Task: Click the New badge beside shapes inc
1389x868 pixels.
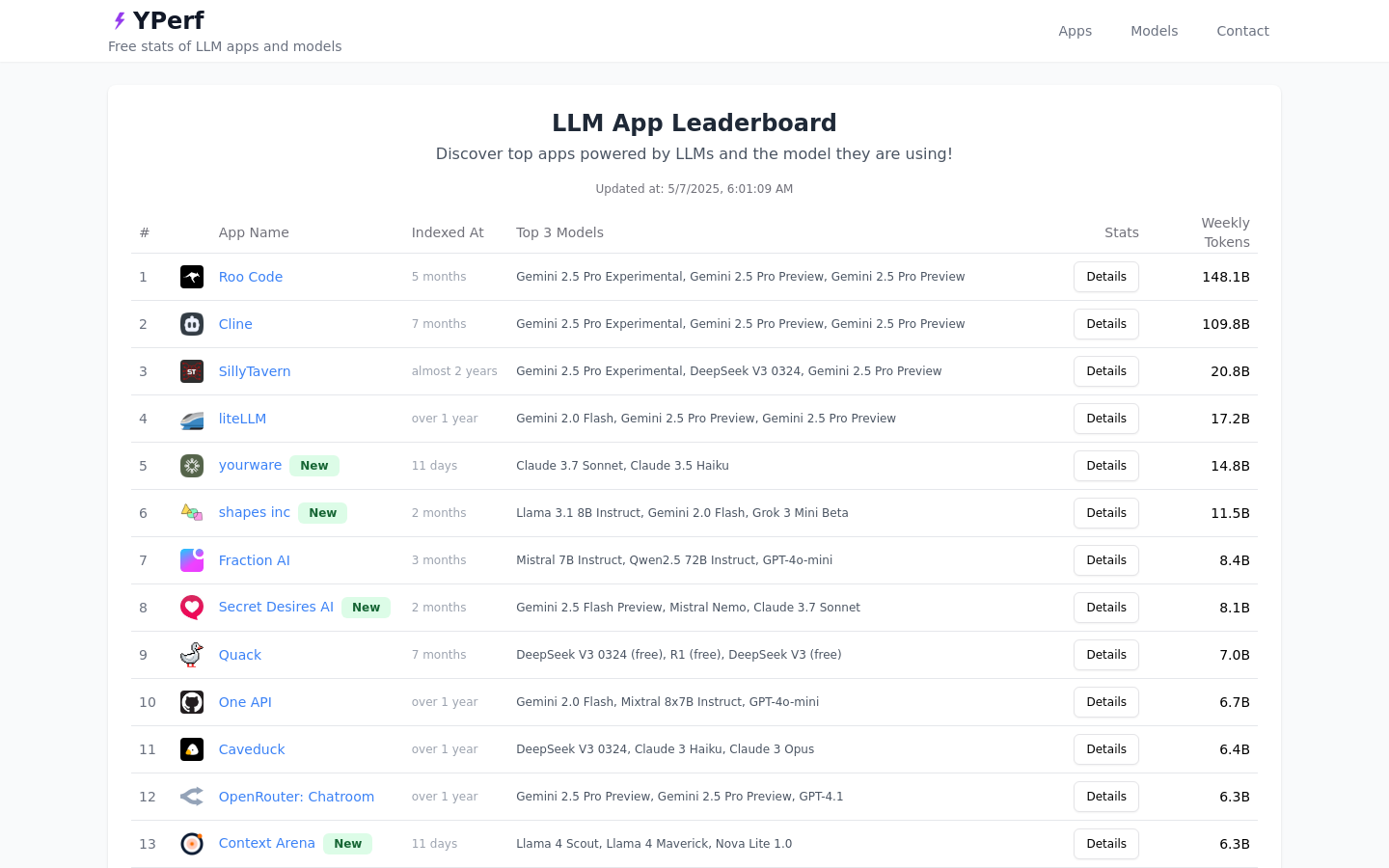Action: (323, 513)
